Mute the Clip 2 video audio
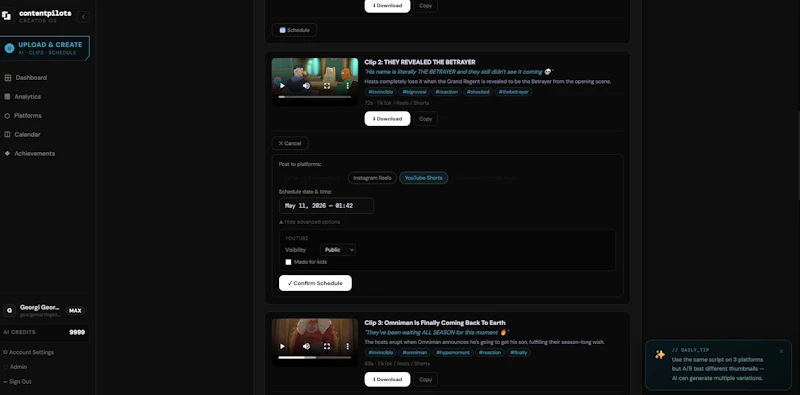Screen dimensions: 800x395 (306, 86)
